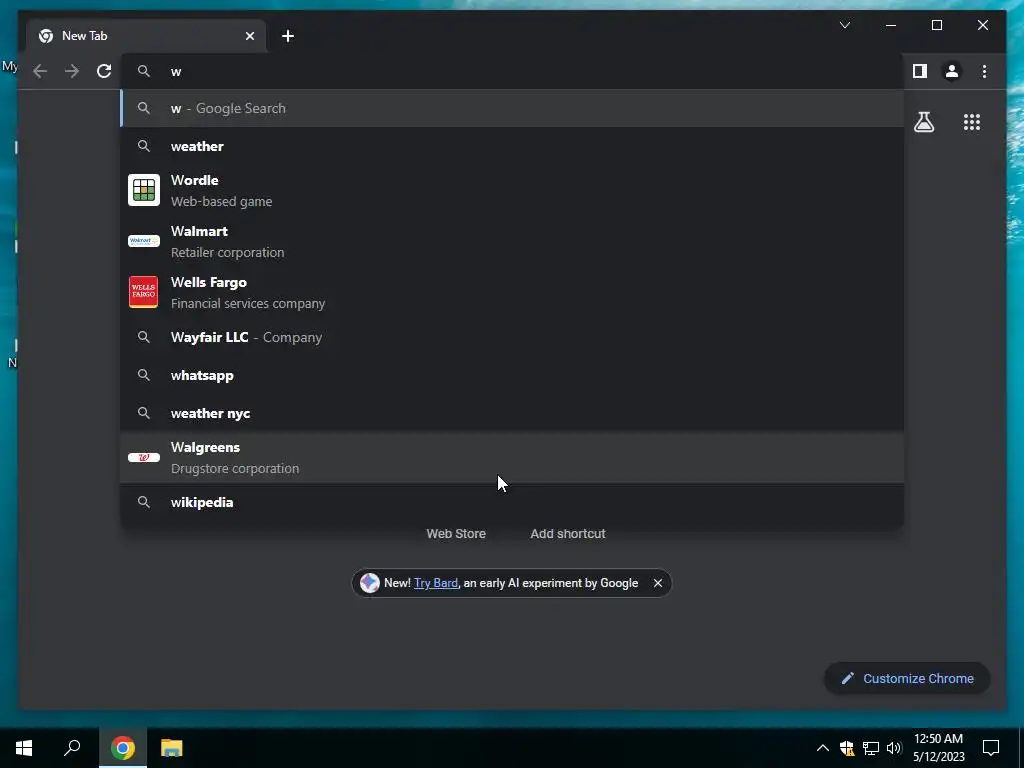Click the Bard logo in the promo
Viewport: 1024px width, 768px height.
click(370, 583)
